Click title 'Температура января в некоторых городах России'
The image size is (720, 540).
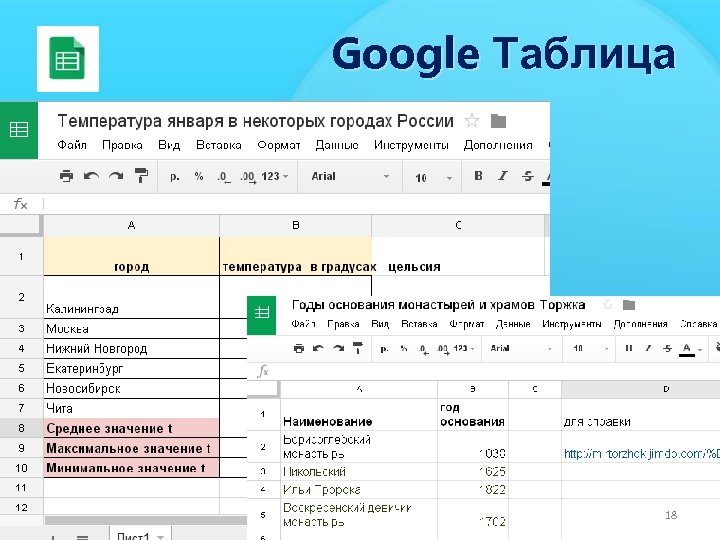tap(255, 121)
